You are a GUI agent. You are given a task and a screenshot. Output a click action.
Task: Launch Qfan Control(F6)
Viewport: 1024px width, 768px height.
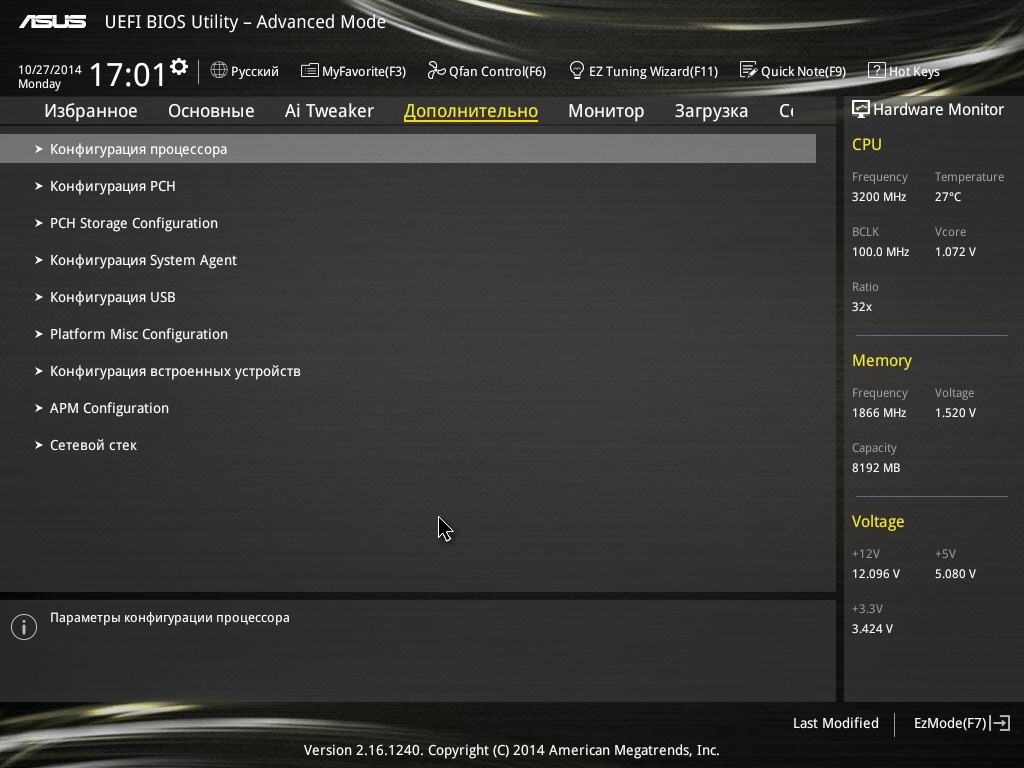(487, 71)
